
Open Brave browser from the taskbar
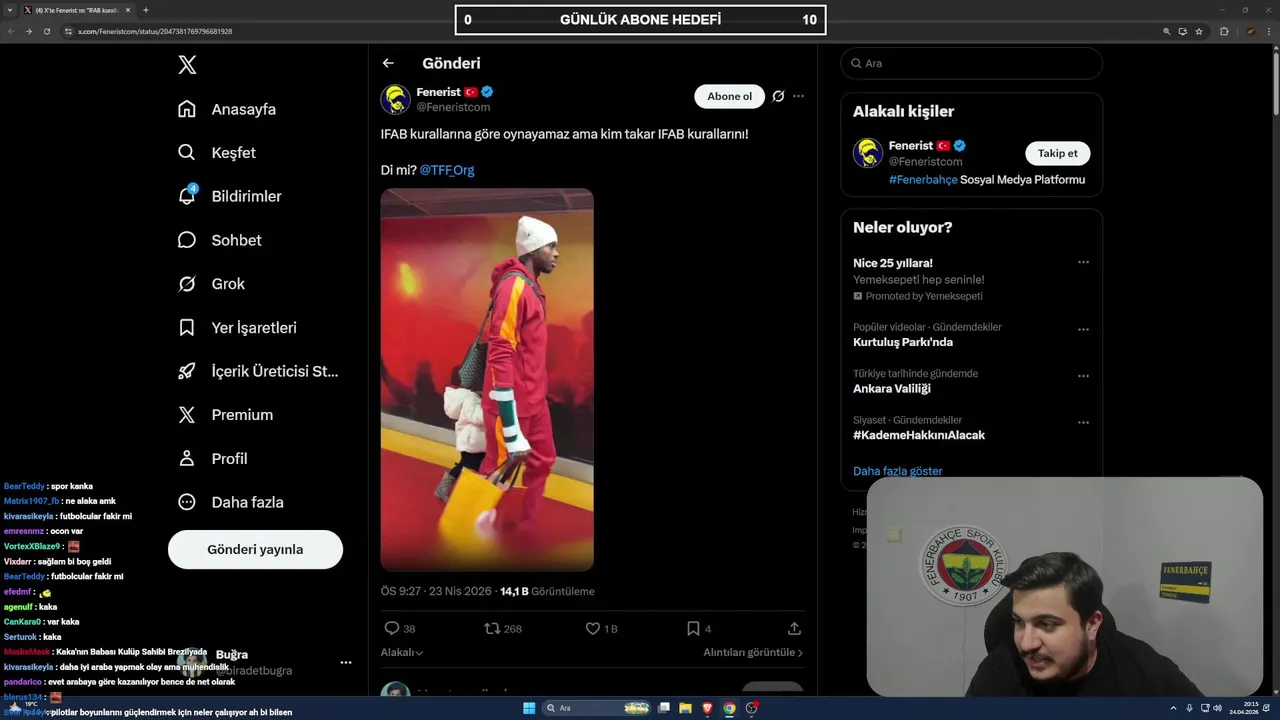pos(707,708)
